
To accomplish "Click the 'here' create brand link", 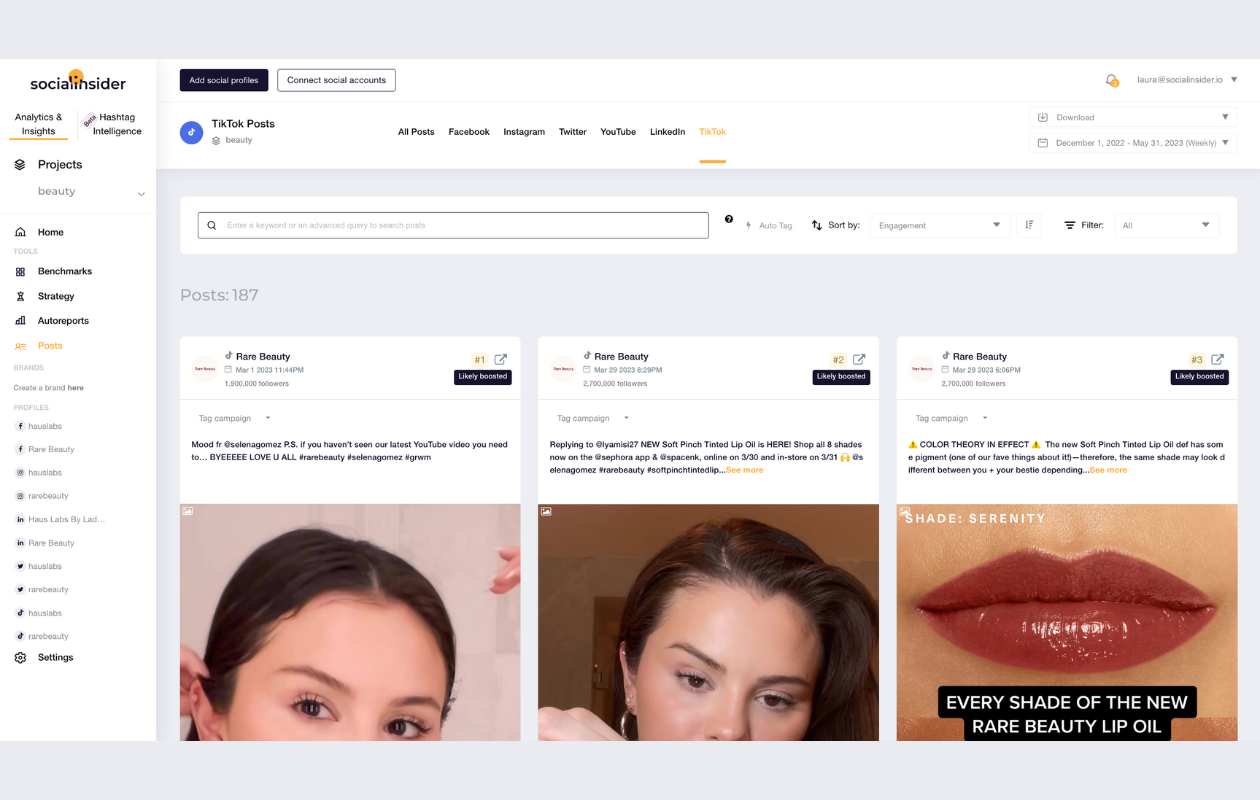I will pos(76,388).
